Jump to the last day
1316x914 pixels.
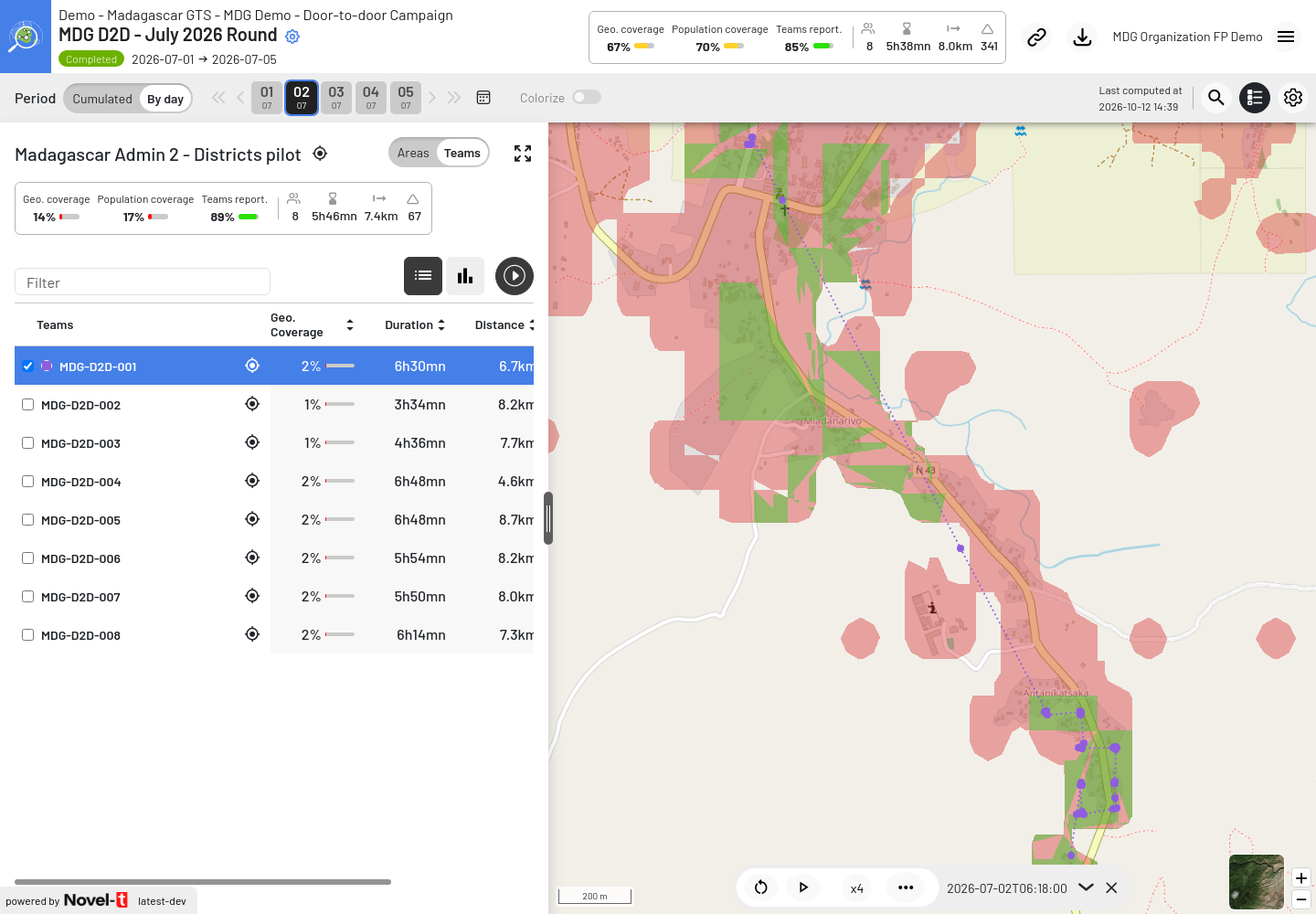point(454,98)
